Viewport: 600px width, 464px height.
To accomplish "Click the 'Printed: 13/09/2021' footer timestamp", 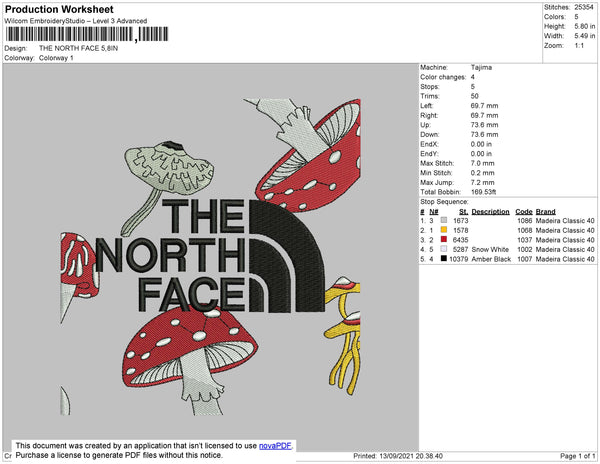I will 398,456.
